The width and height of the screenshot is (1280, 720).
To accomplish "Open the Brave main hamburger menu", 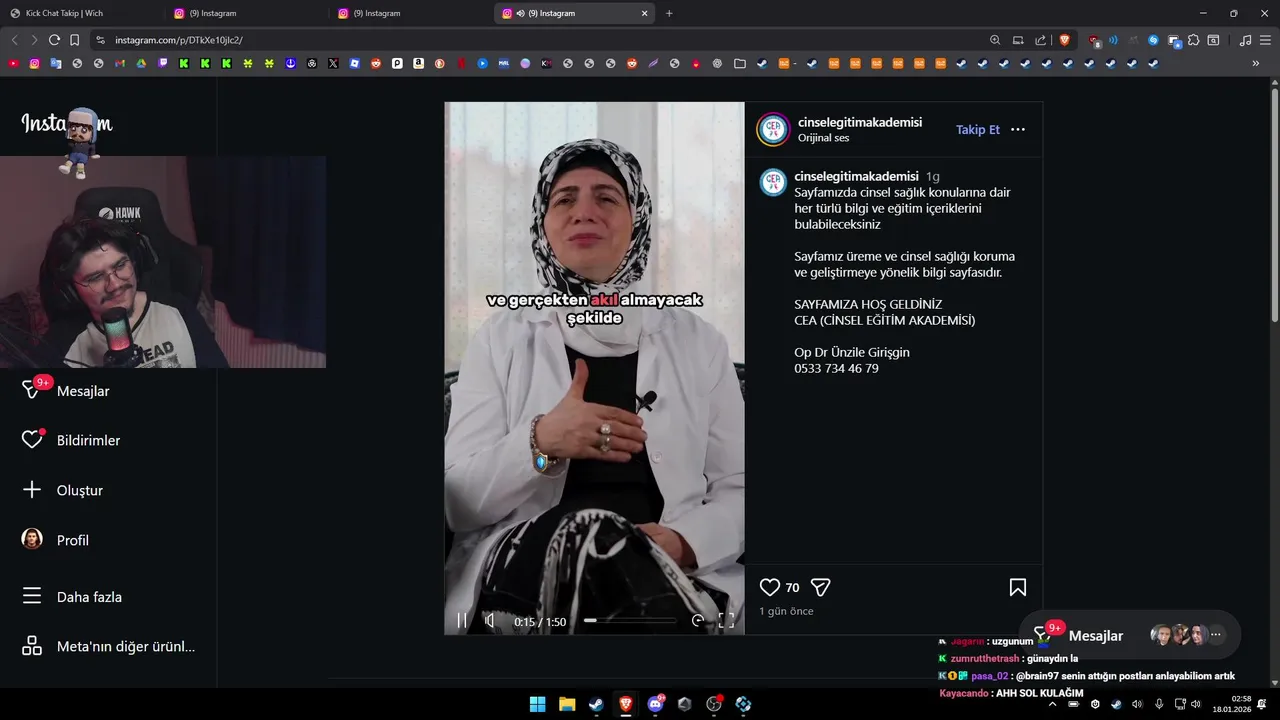I will (1265, 40).
